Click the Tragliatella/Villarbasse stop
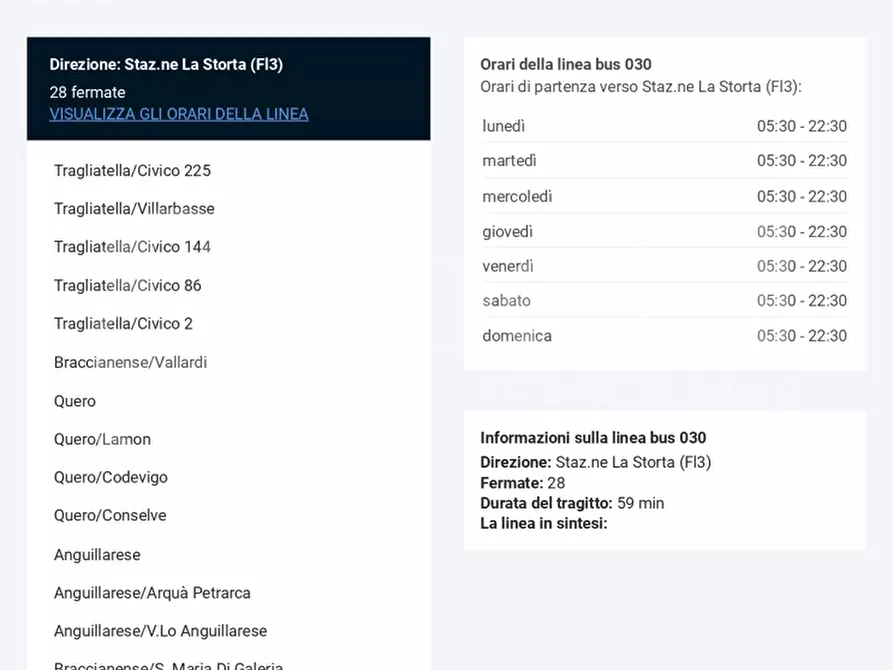893x670 pixels. click(x=134, y=209)
